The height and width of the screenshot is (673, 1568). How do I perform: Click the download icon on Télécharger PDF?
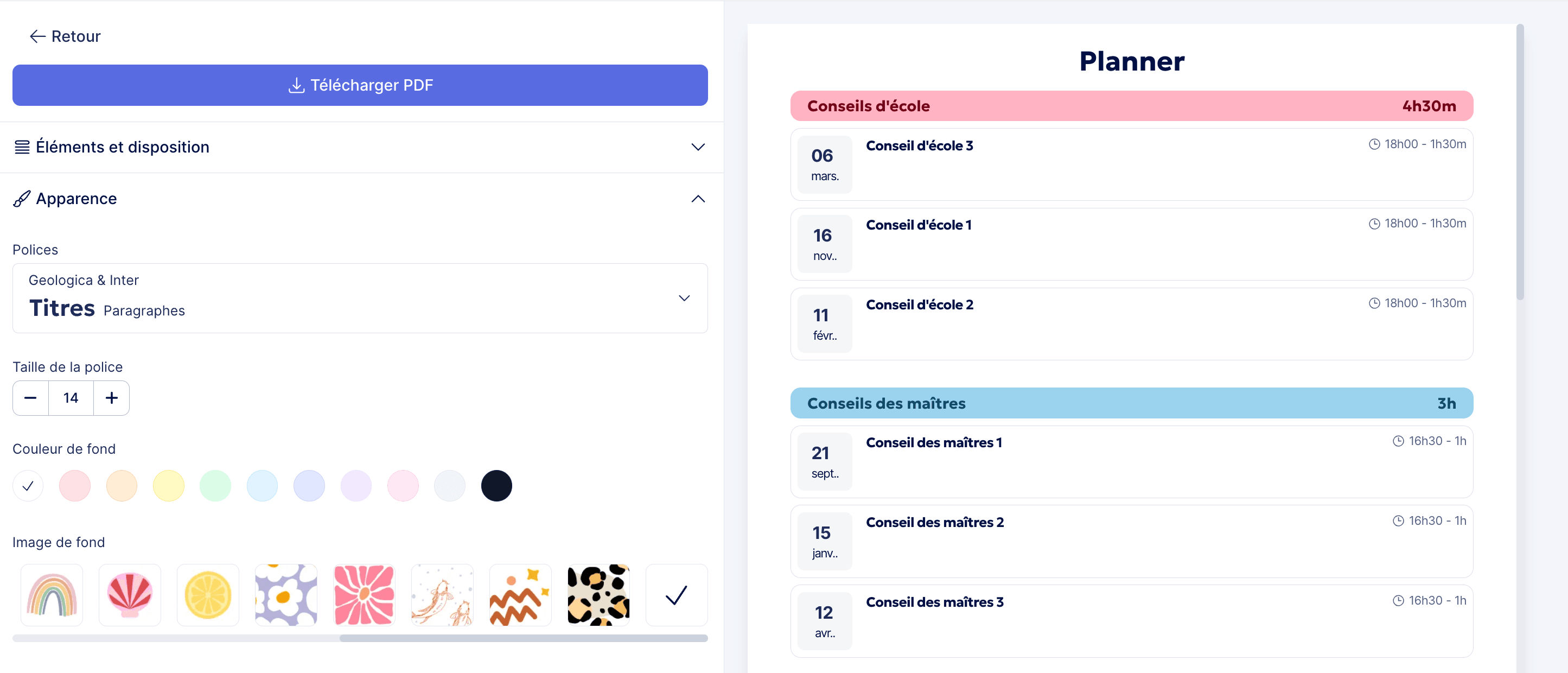pyautogui.click(x=296, y=85)
